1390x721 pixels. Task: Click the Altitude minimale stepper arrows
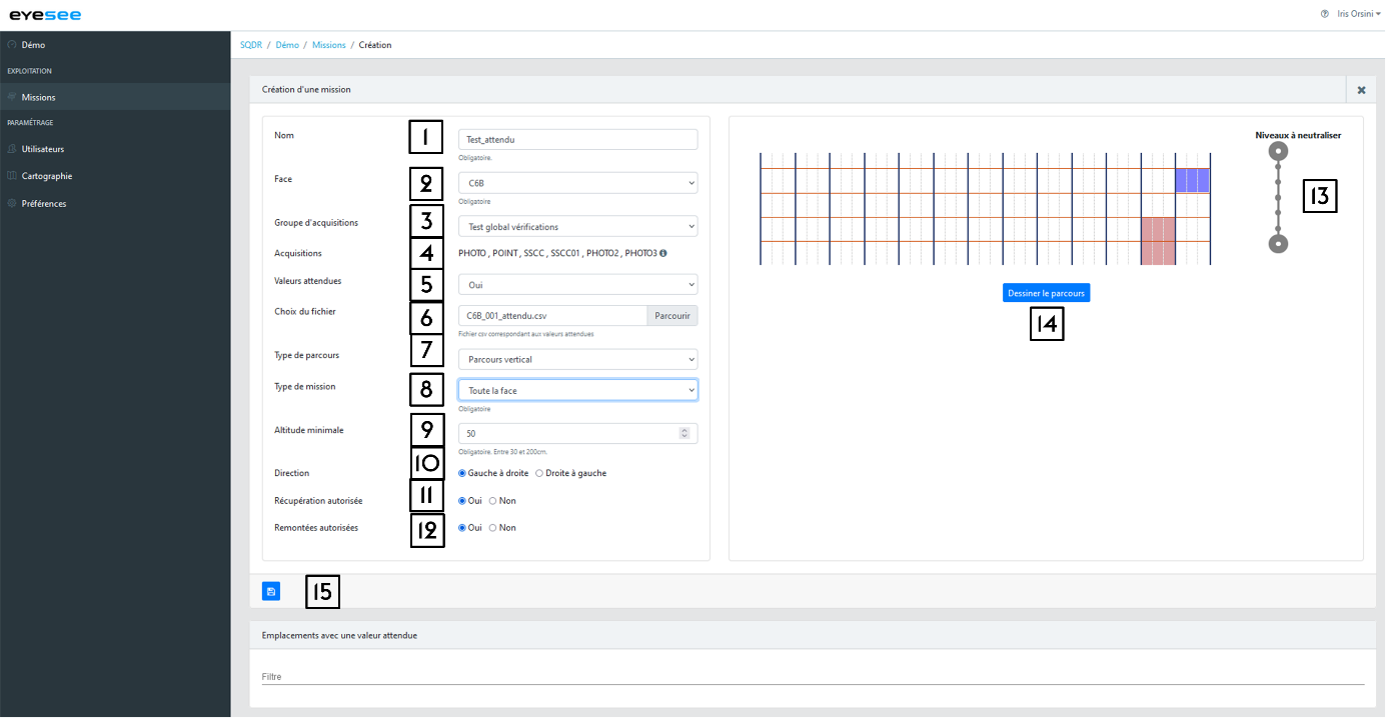[684, 433]
